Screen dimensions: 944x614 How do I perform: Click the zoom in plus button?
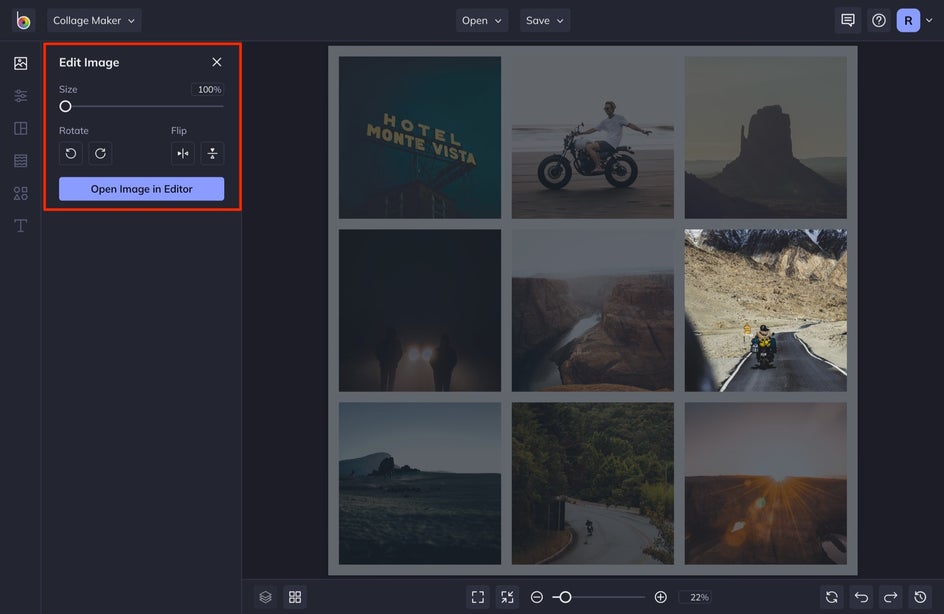pos(660,597)
